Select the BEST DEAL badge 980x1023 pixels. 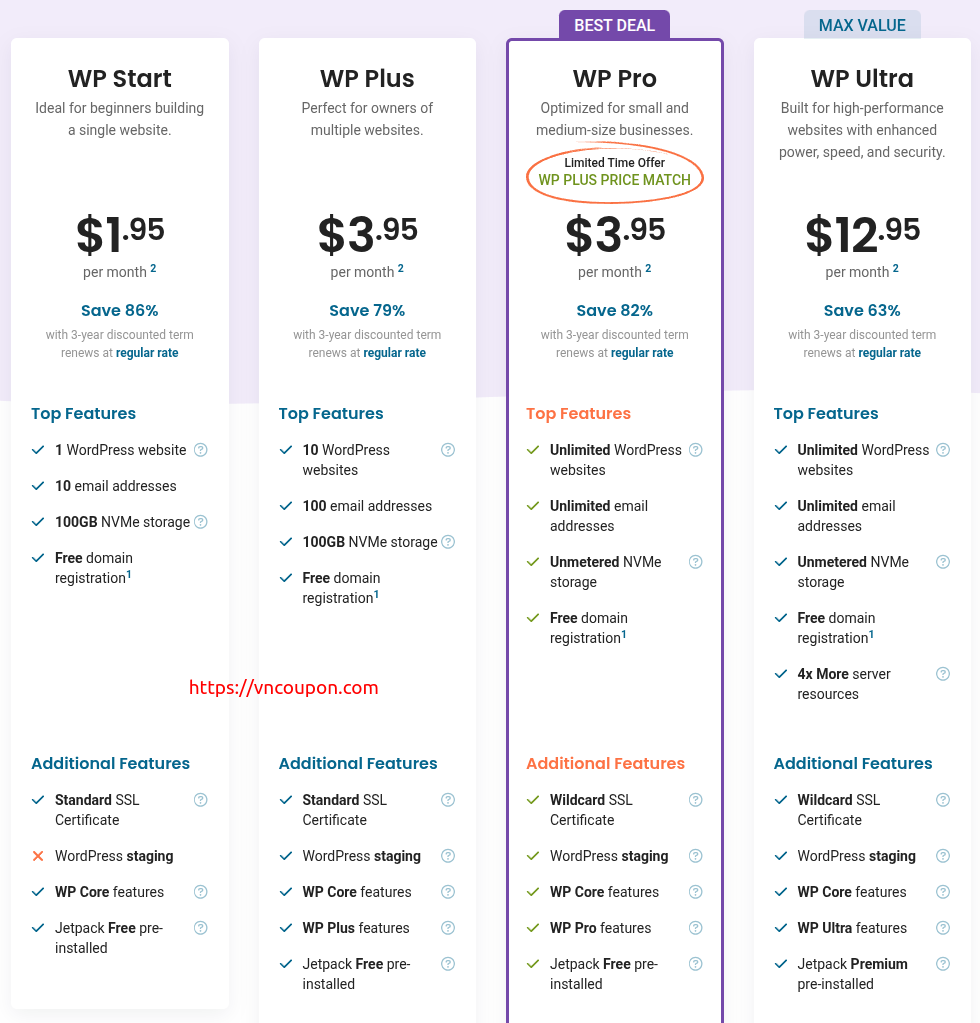click(615, 25)
